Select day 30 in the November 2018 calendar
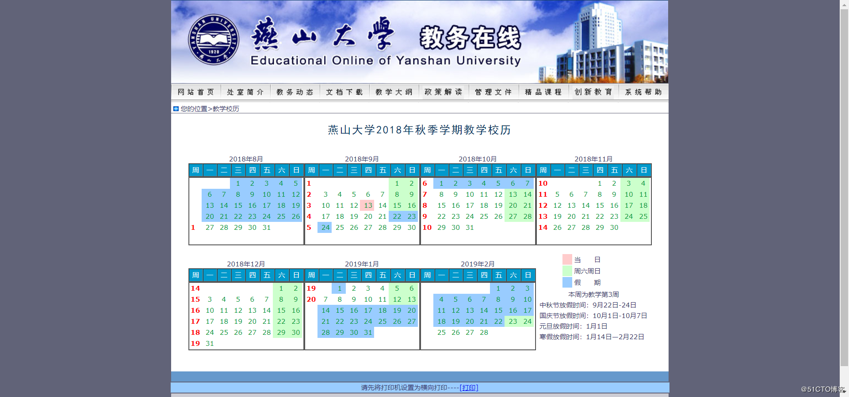 [x=613, y=227]
